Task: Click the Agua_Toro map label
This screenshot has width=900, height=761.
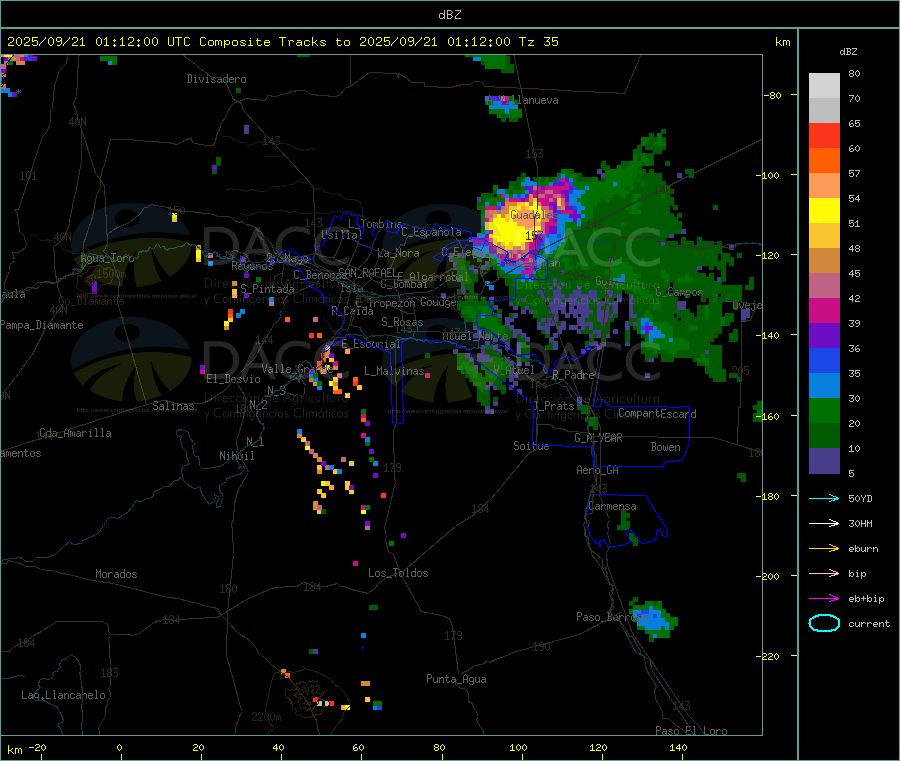Action: coord(107,258)
